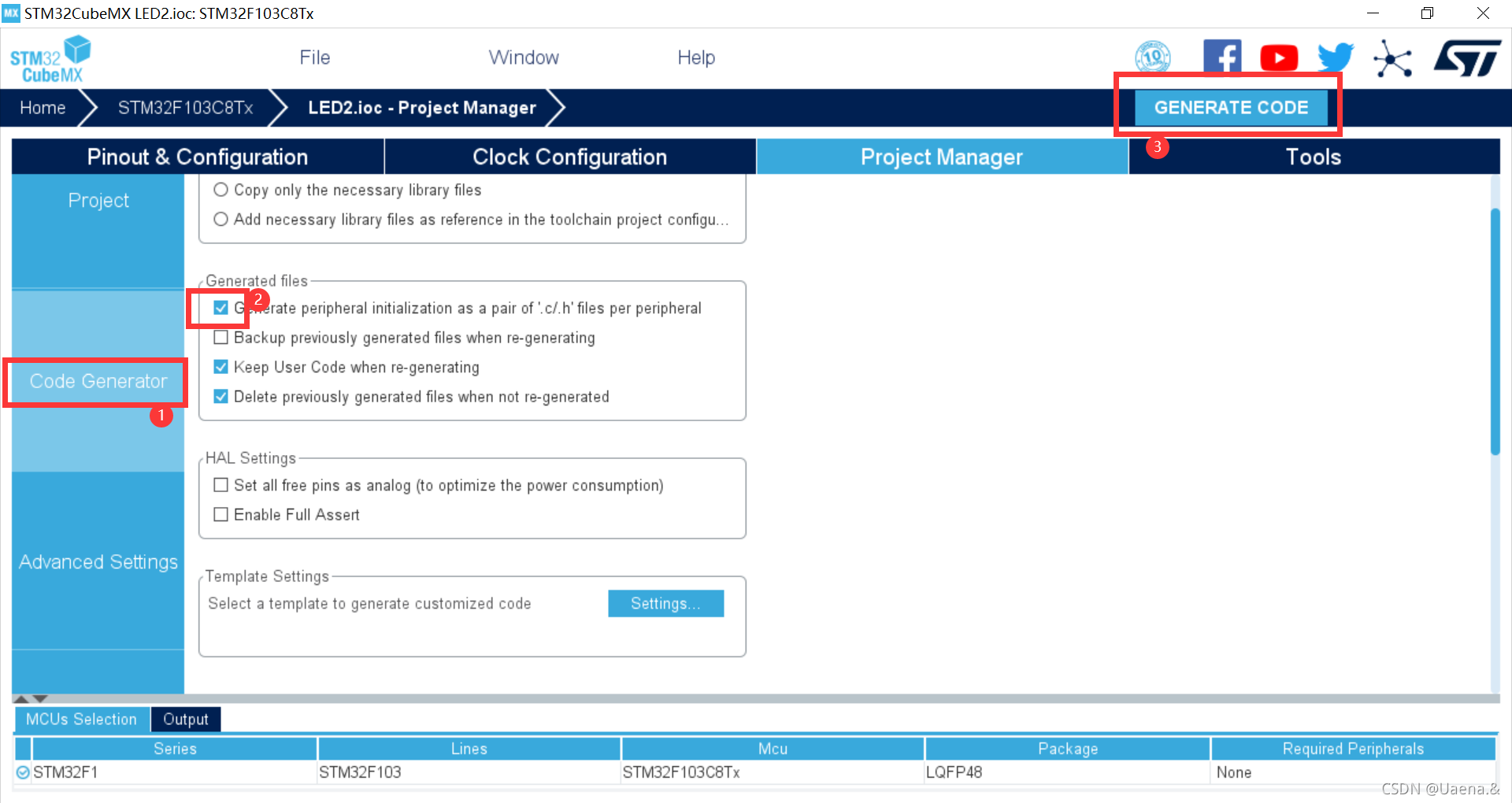
Task: Go to Home breadcrumb
Action: pos(43,108)
